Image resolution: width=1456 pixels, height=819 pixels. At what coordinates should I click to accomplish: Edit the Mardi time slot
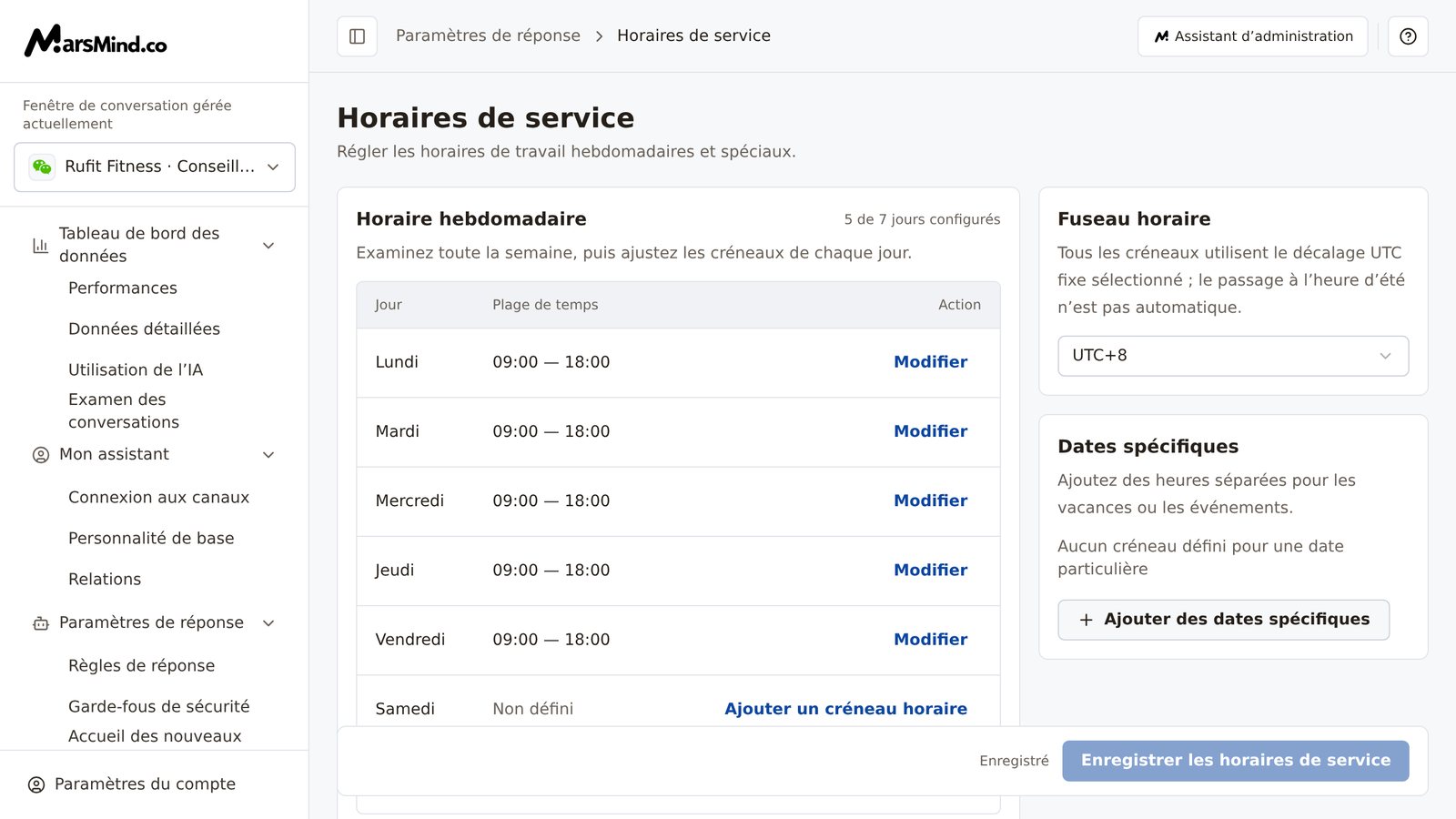point(930,431)
